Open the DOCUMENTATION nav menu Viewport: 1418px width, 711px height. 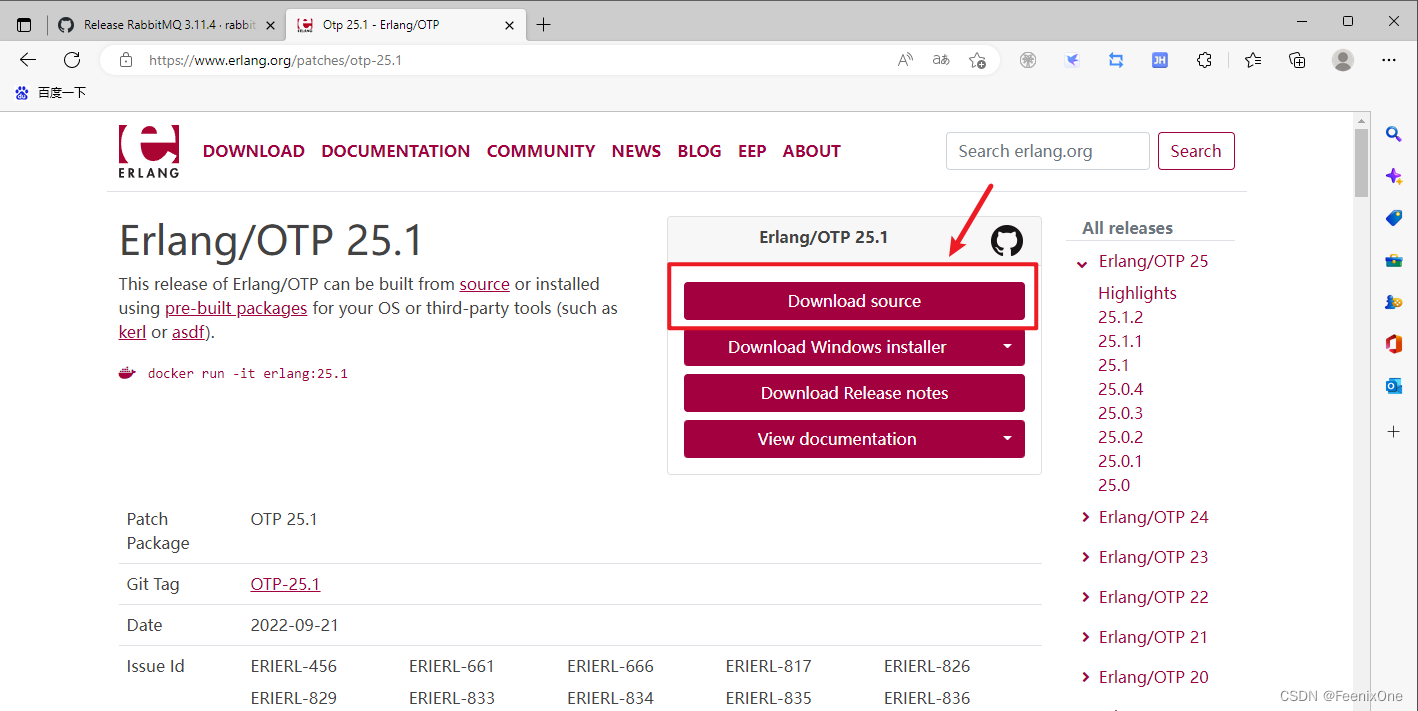pyautogui.click(x=396, y=151)
